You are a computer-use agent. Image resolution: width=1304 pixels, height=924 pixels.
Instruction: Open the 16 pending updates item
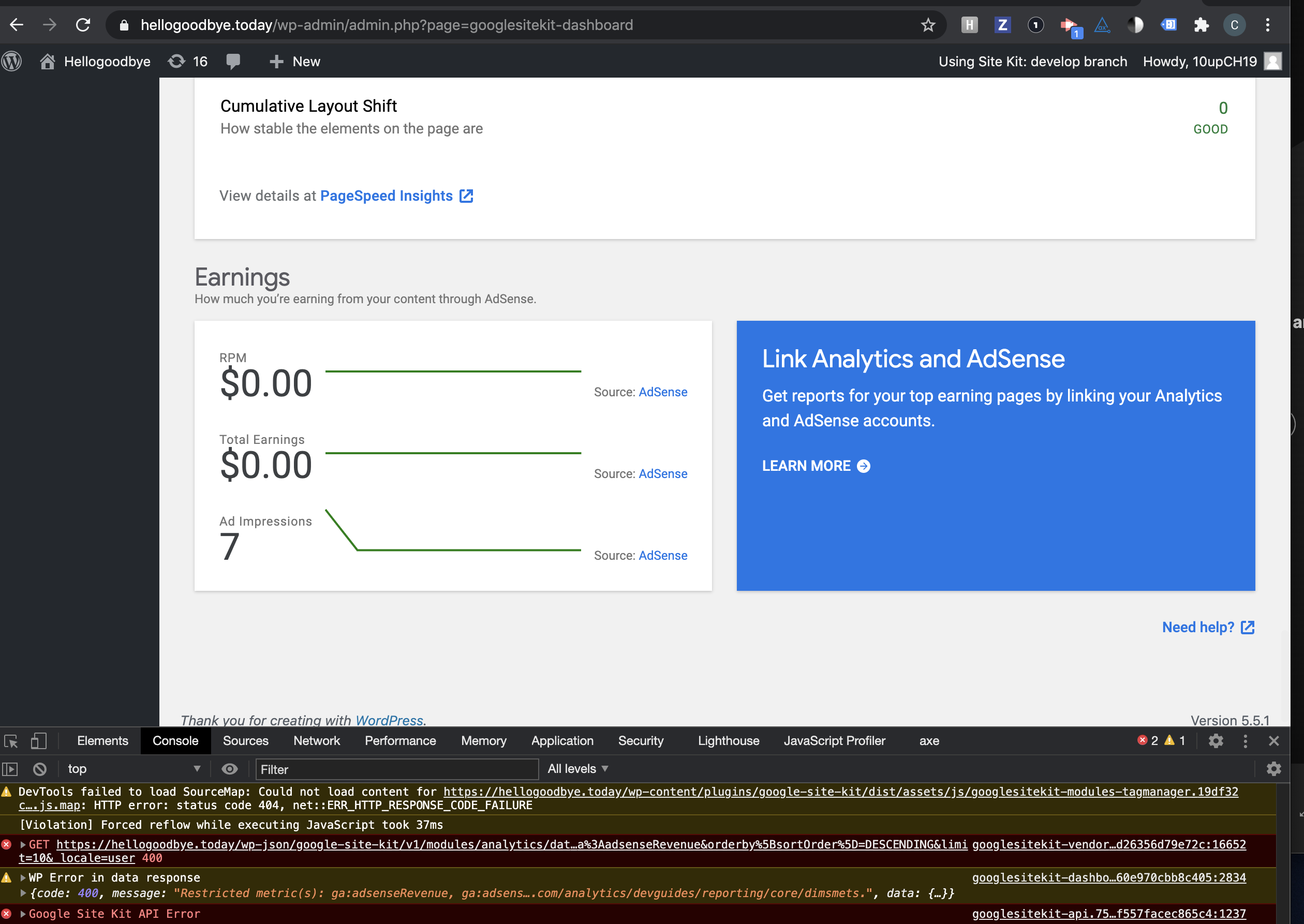188,62
